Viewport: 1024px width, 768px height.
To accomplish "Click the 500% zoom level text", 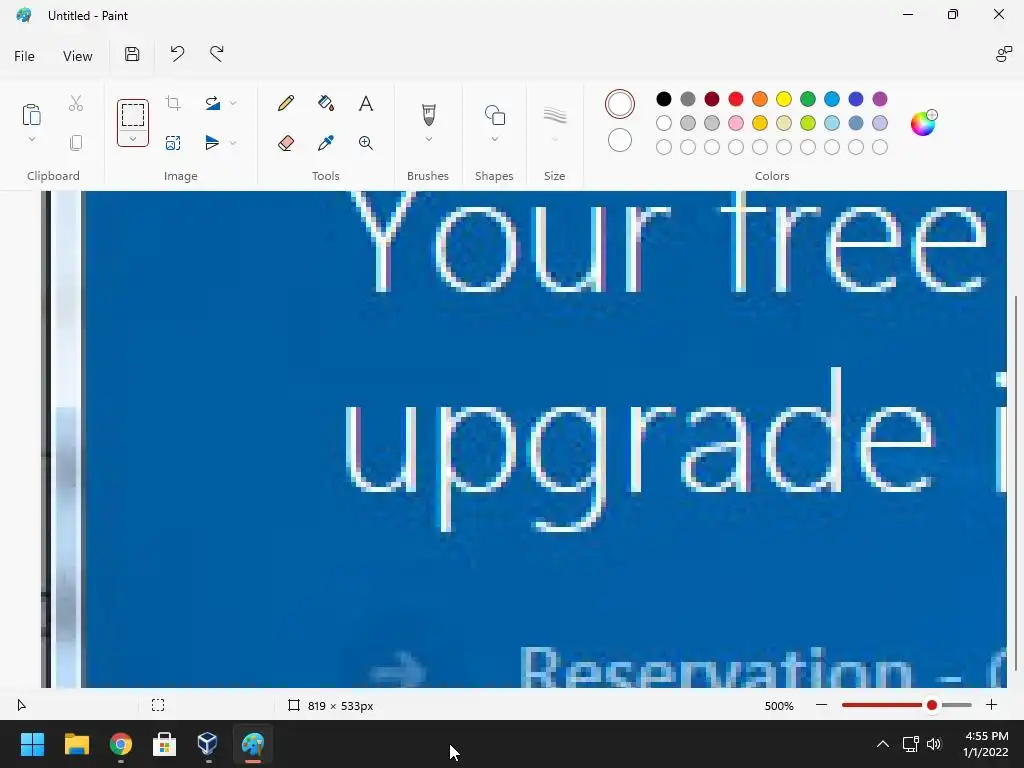I will [779, 706].
